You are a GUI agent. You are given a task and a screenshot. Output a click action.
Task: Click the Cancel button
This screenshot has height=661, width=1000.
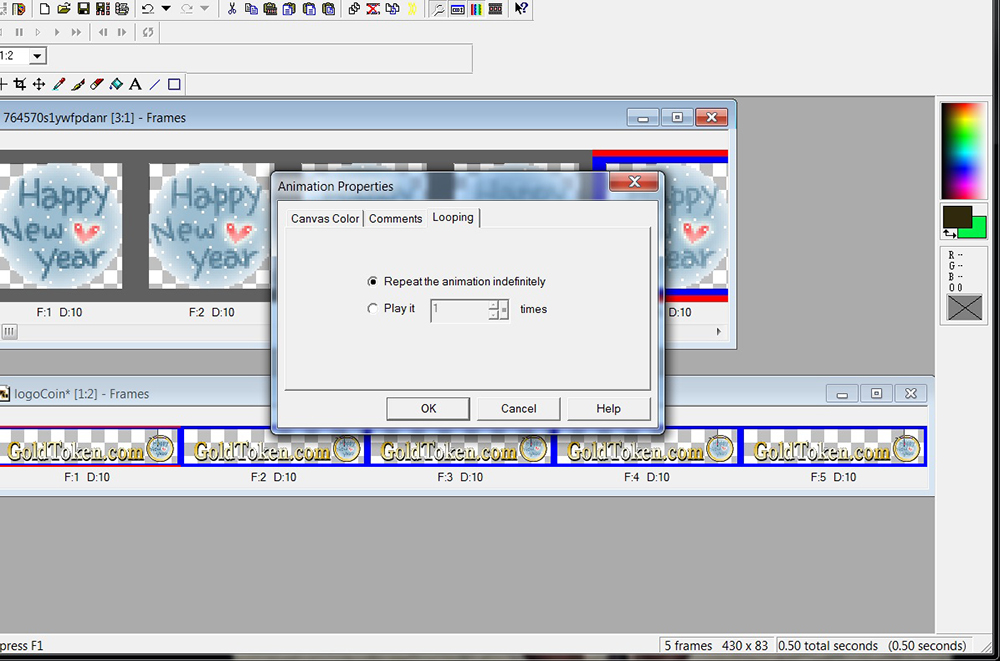coord(518,408)
